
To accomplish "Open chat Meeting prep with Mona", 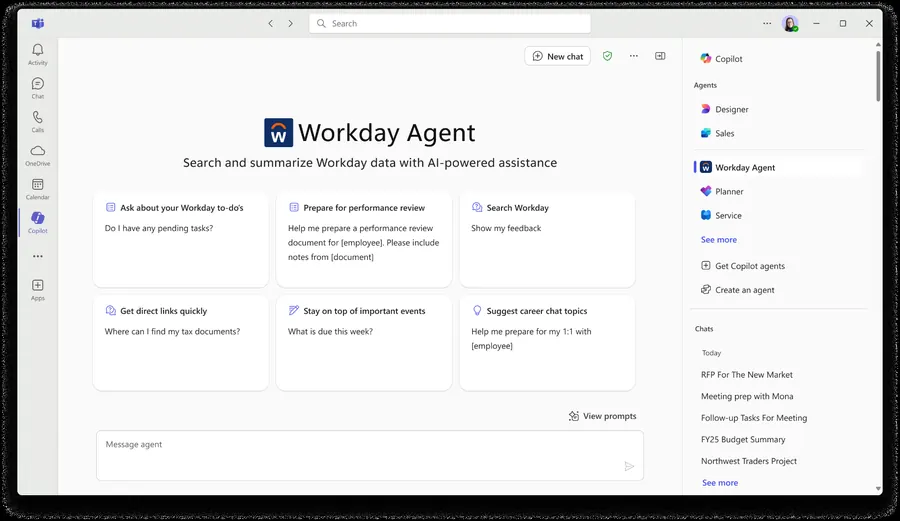I will click(747, 396).
